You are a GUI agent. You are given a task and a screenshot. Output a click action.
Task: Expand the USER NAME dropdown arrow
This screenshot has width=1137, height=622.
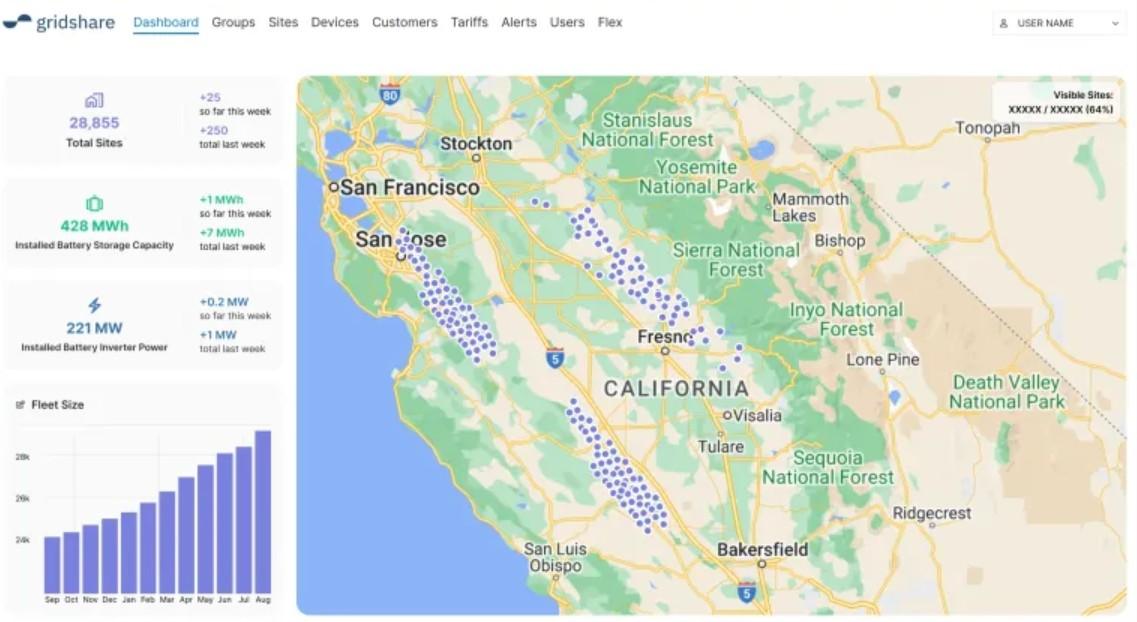tap(1115, 23)
